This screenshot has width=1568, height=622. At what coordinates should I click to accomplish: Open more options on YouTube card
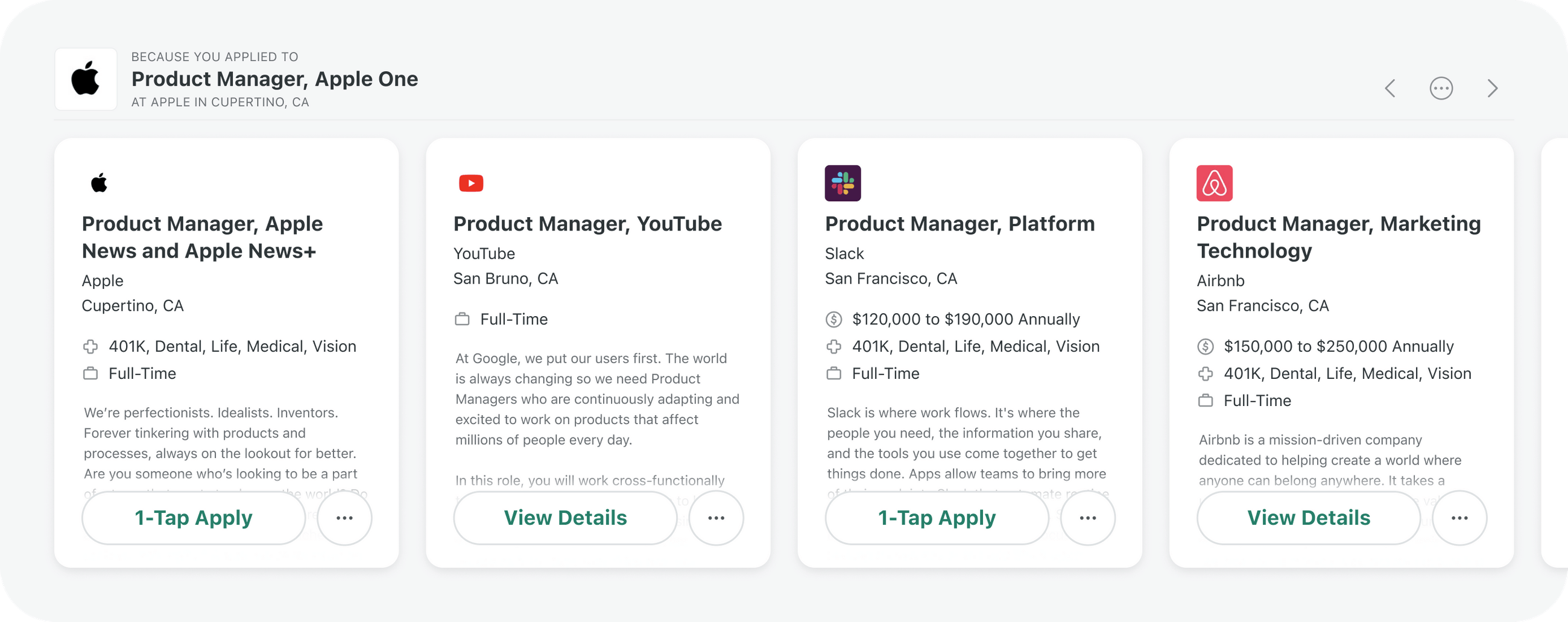coord(716,518)
